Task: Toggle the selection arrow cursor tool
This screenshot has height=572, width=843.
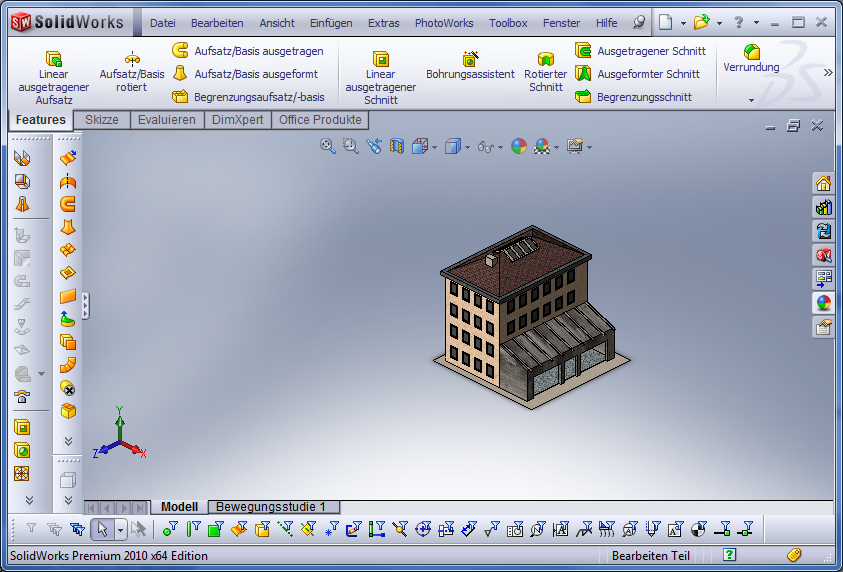Action: tap(101, 529)
